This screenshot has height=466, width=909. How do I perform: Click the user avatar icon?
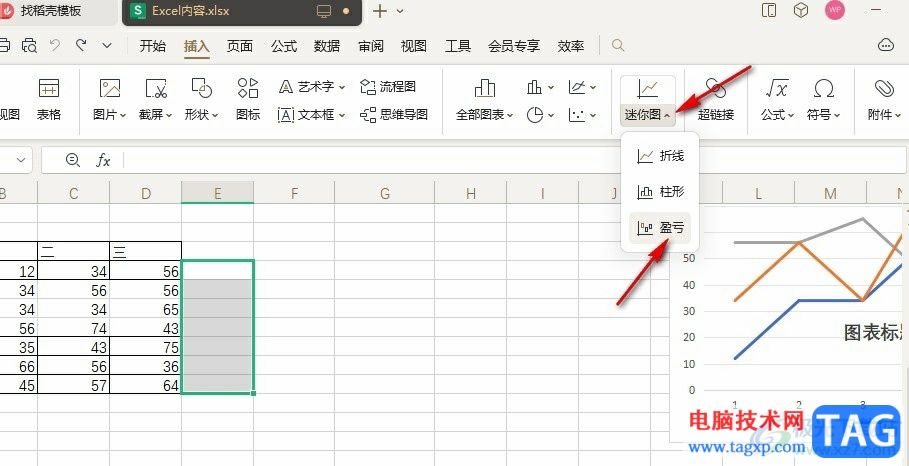(x=835, y=10)
